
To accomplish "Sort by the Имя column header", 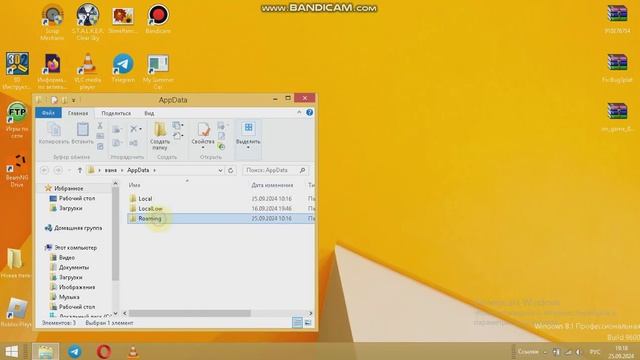I will (x=134, y=185).
